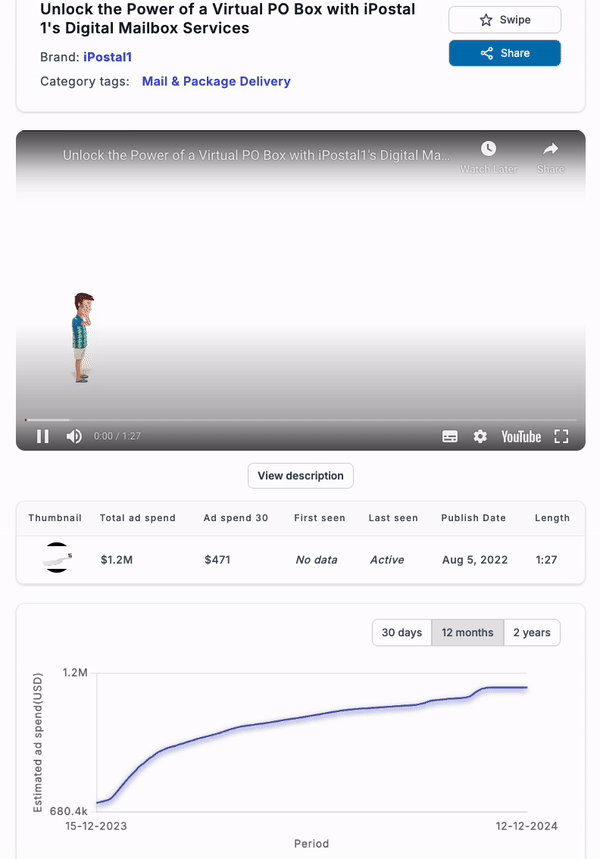Select the 12 months chart range

tap(467, 633)
